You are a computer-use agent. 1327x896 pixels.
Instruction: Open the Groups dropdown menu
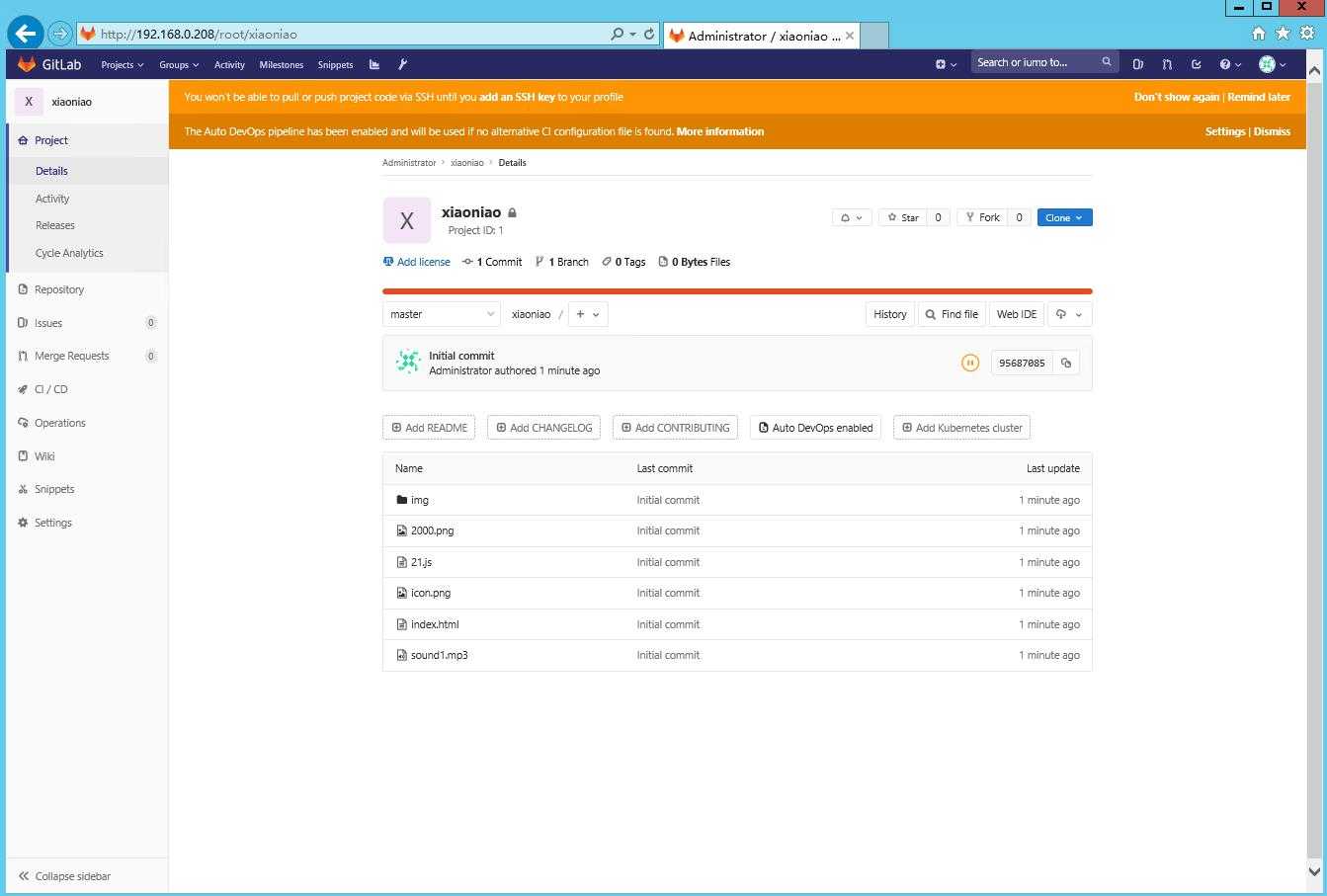(179, 64)
